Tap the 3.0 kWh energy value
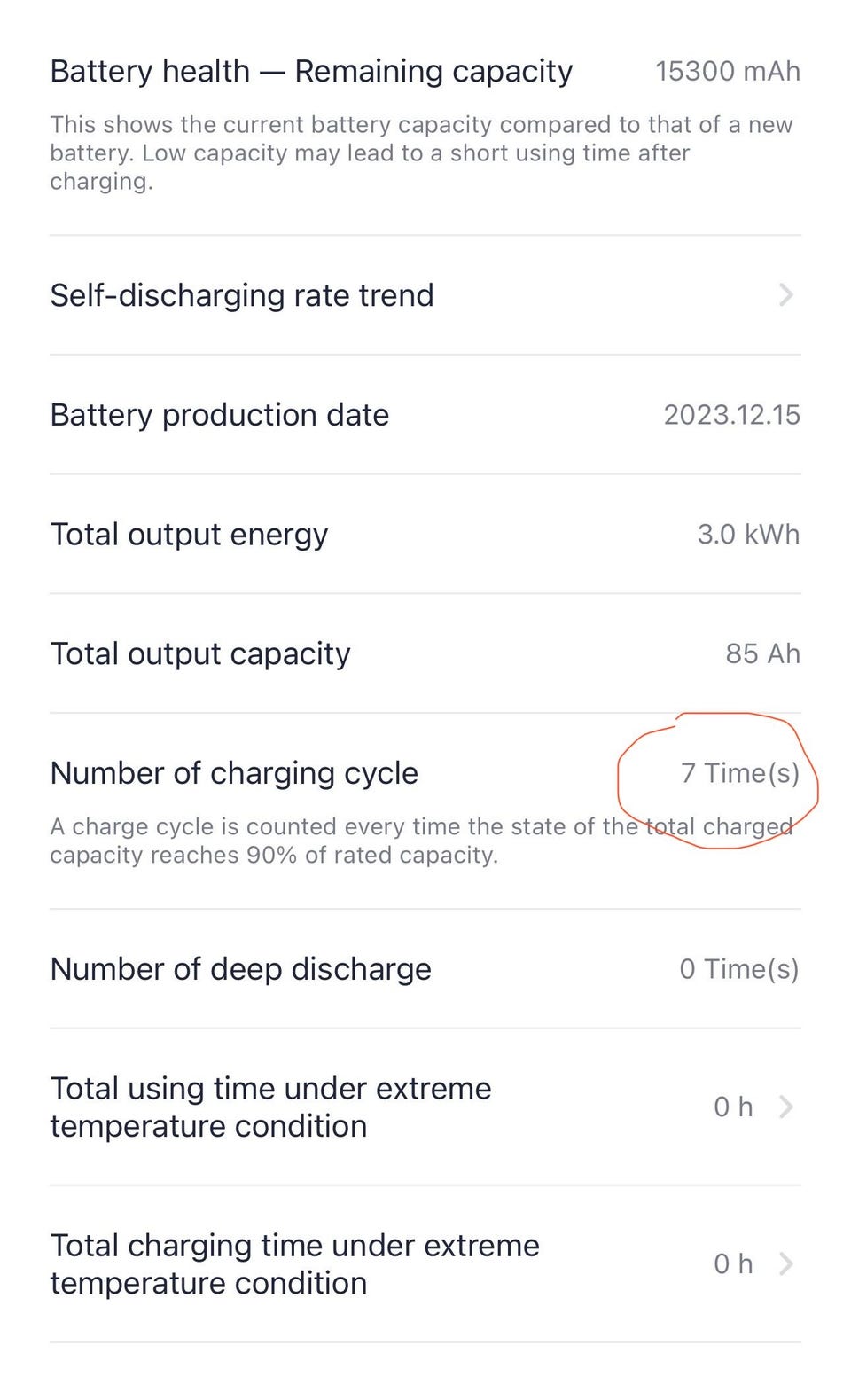851x1400 pixels. click(x=748, y=535)
